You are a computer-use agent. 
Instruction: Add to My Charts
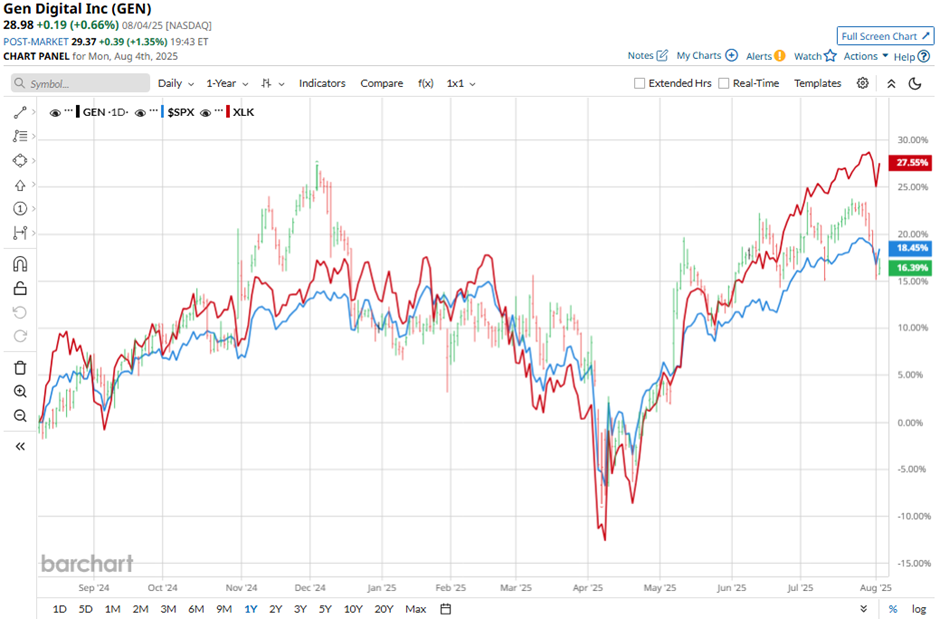pyautogui.click(x=707, y=55)
